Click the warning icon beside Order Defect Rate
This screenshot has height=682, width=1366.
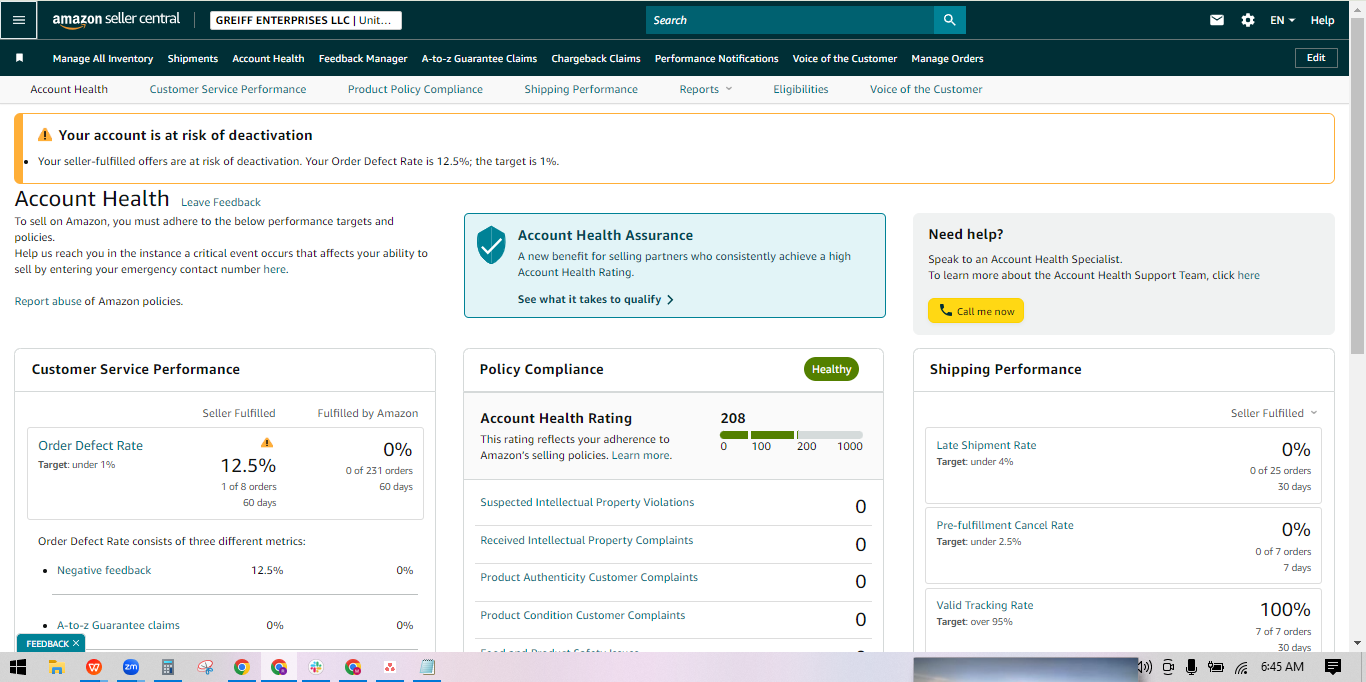pyautogui.click(x=266, y=442)
